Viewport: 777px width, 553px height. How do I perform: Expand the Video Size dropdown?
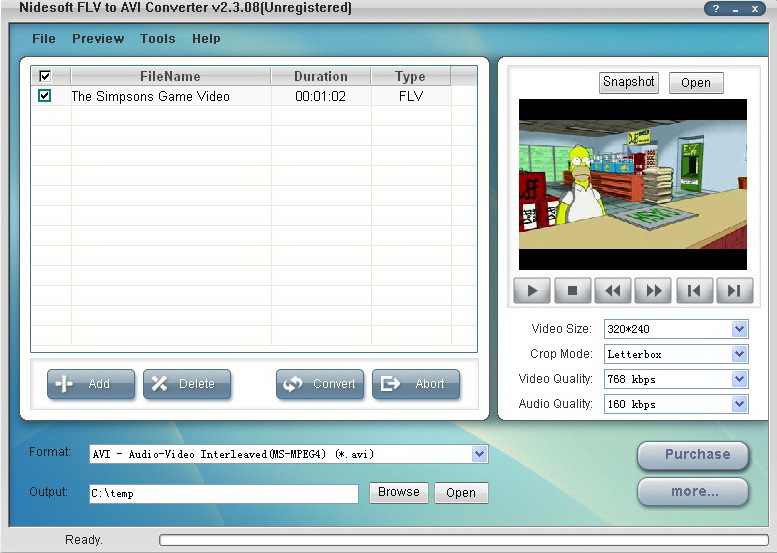click(739, 329)
